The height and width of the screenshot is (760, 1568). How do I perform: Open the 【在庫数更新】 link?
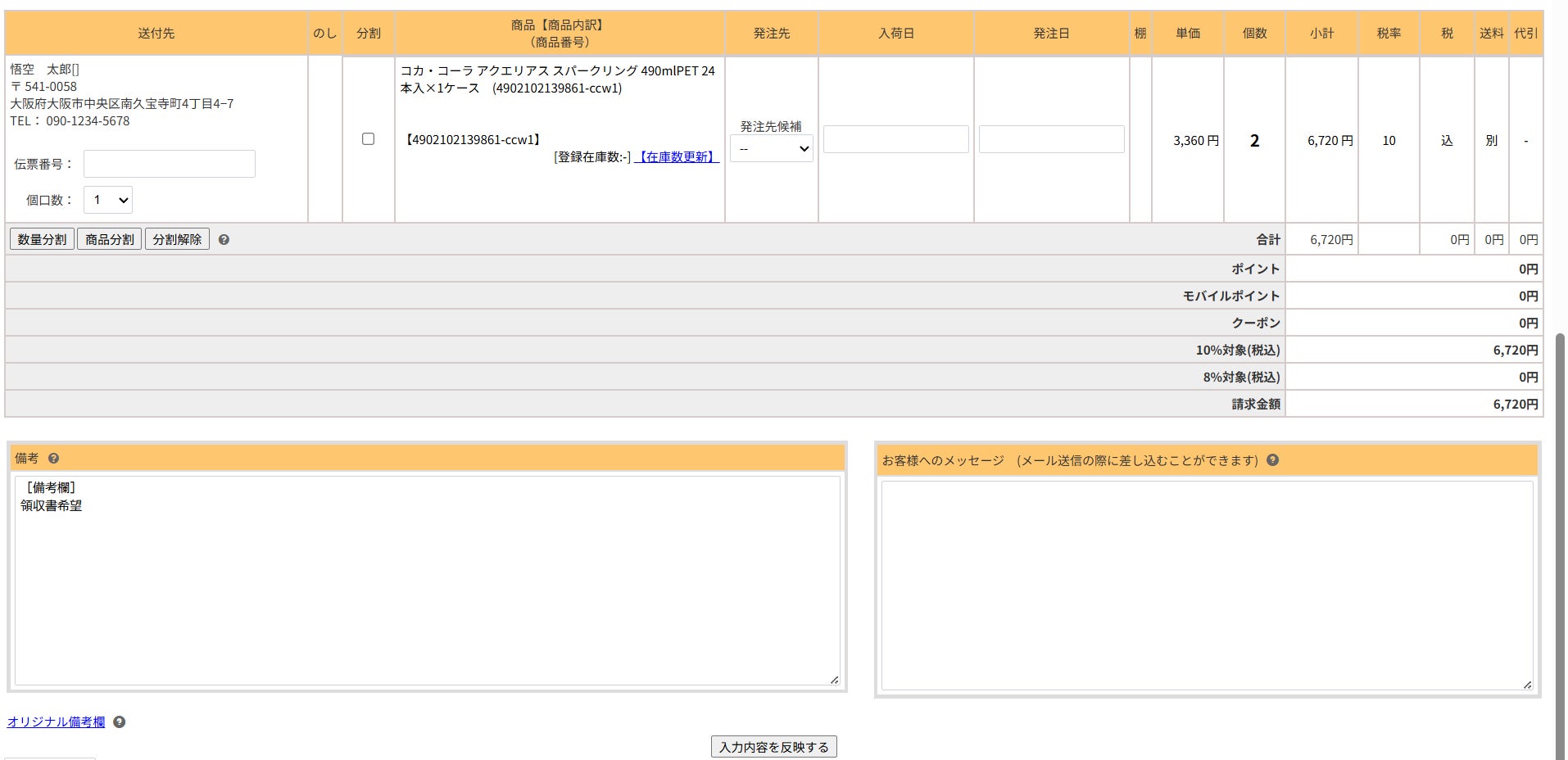[x=677, y=156]
